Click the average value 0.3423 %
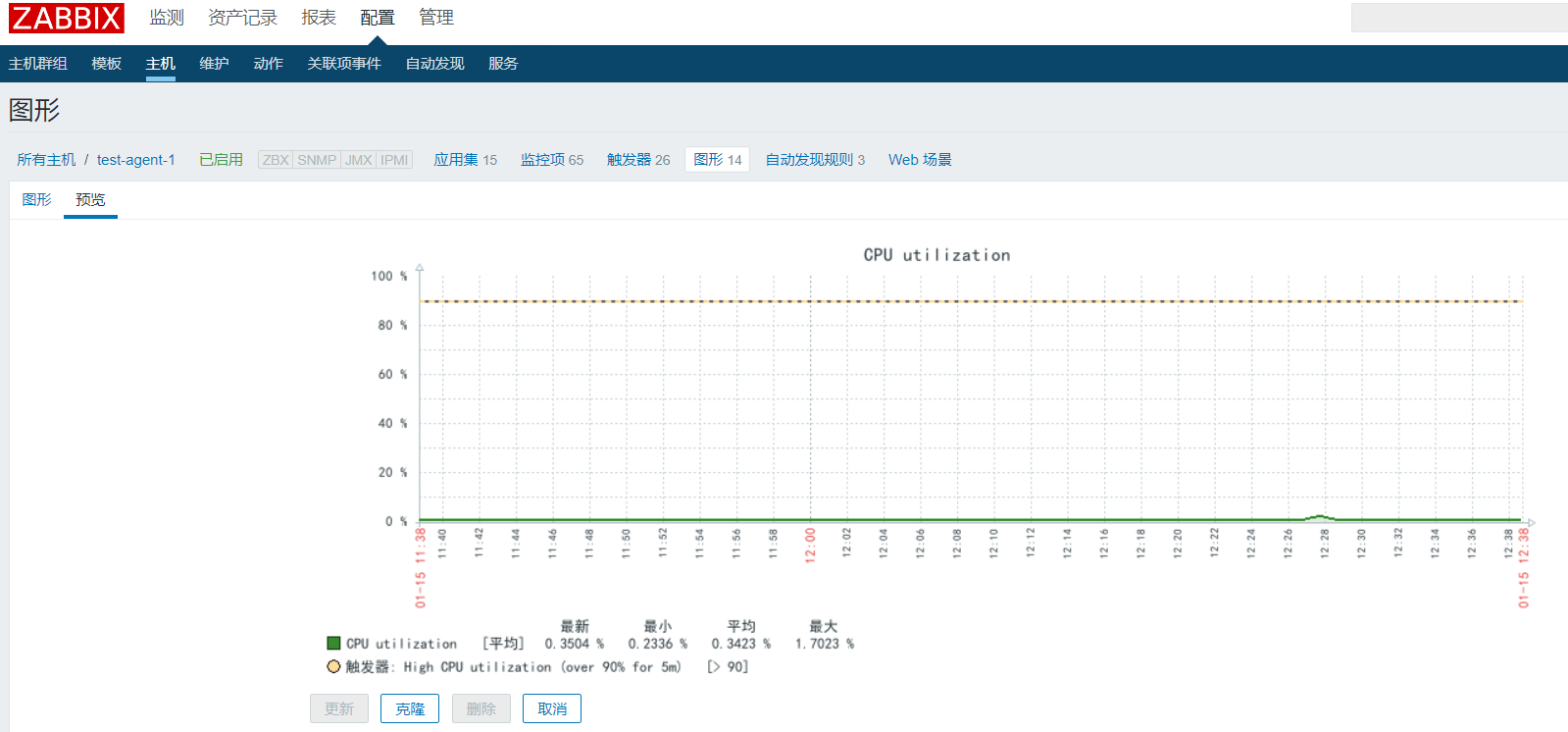 tap(741, 644)
